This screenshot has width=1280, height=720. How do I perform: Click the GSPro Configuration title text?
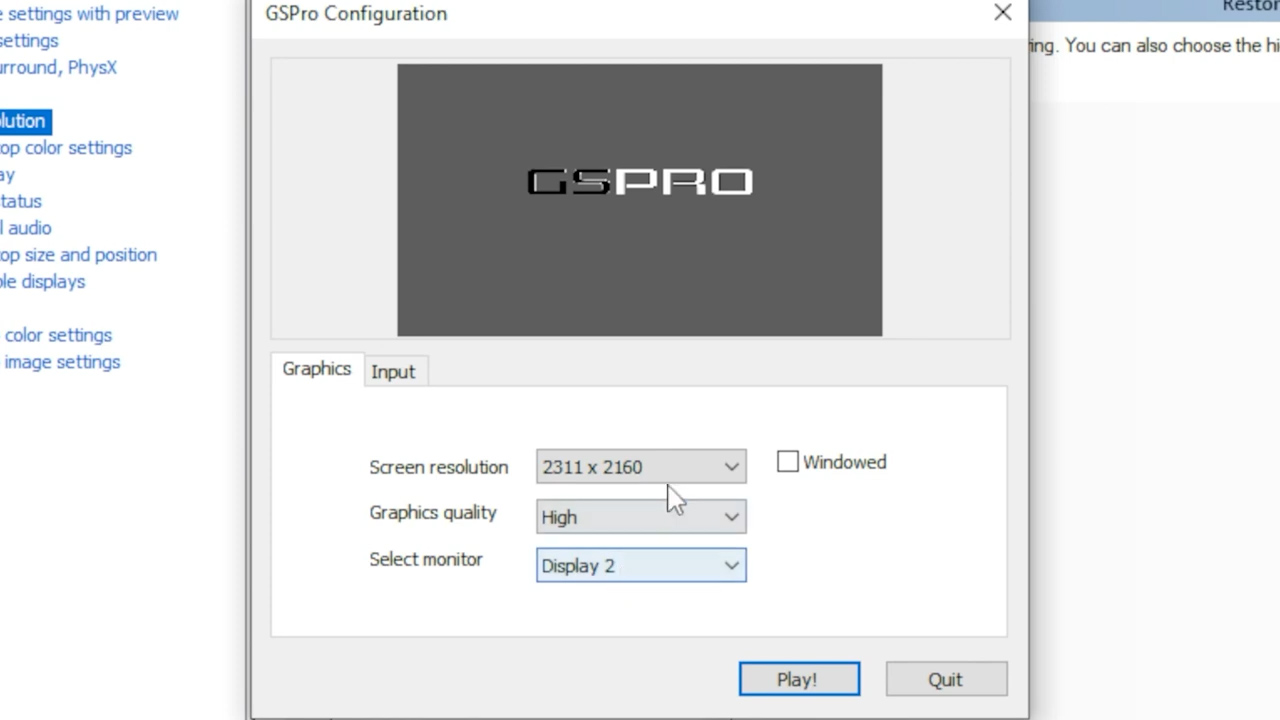356,14
